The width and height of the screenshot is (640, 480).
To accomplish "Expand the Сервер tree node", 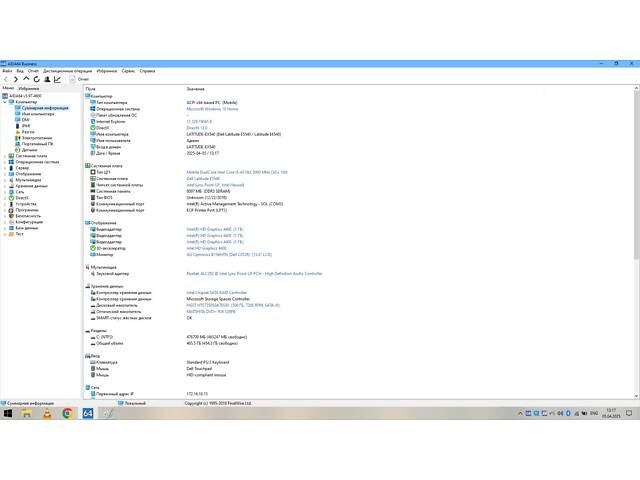I will pos(5,168).
